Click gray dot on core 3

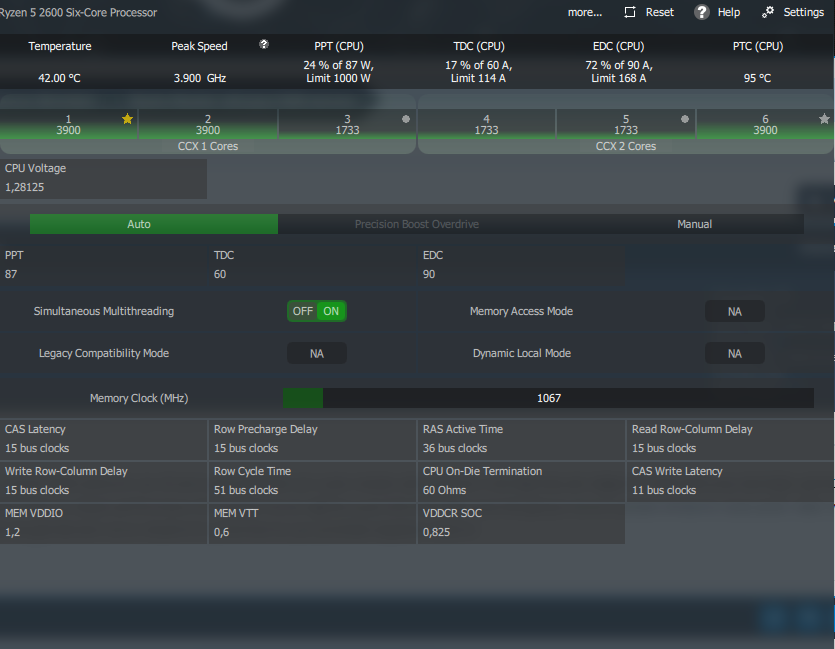(406, 119)
